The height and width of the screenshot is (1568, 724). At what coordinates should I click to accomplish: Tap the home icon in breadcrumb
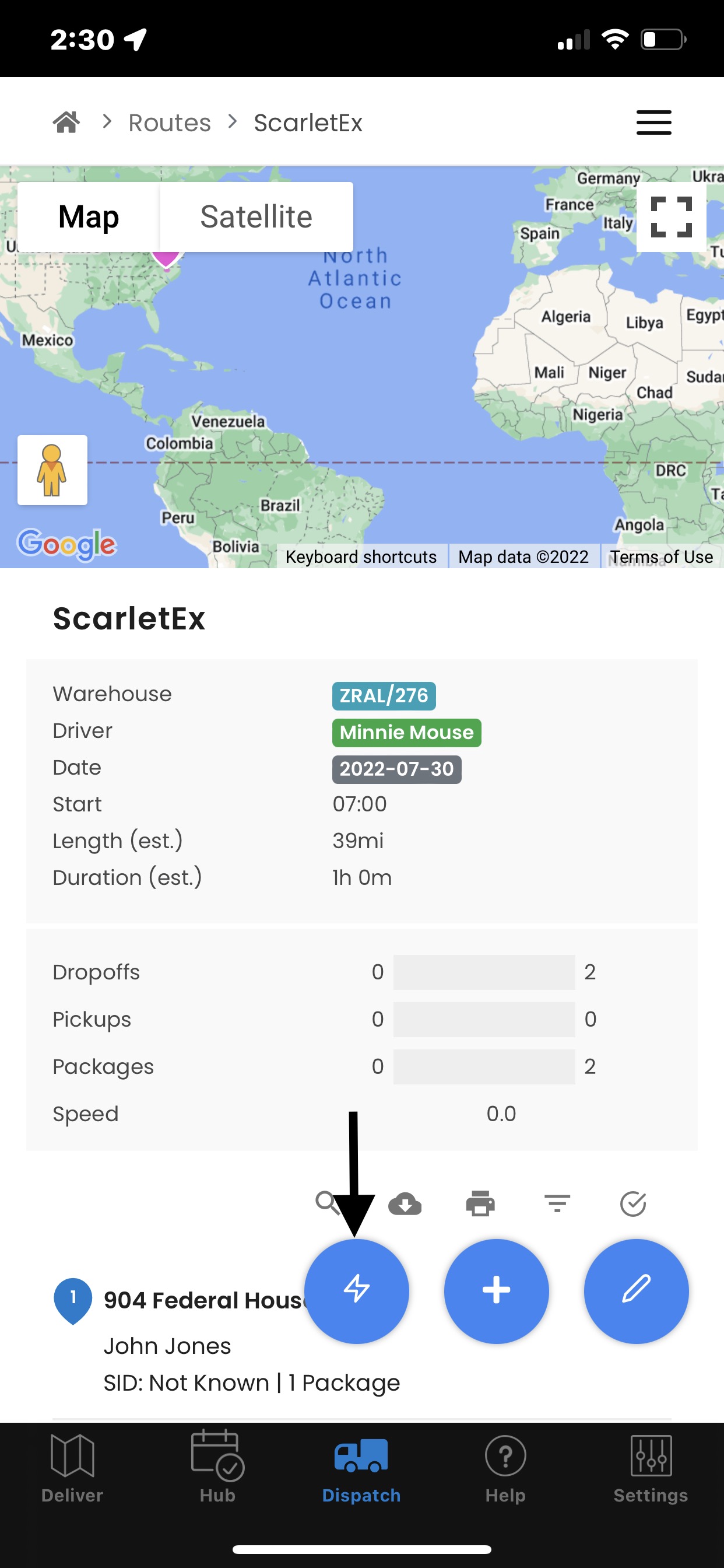pyautogui.click(x=66, y=123)
